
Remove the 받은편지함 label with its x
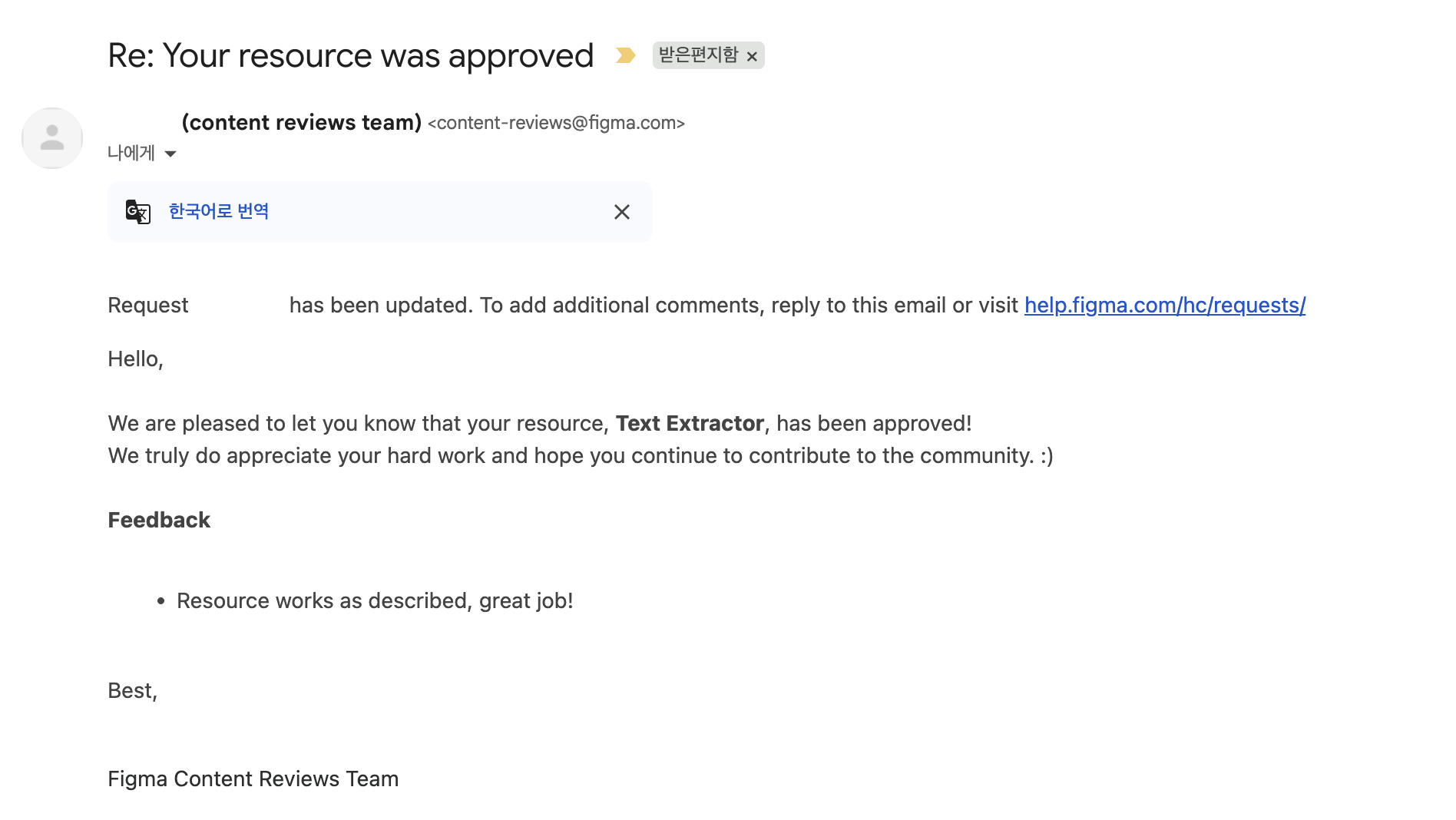pyautogui.click(x=753, y=56)
